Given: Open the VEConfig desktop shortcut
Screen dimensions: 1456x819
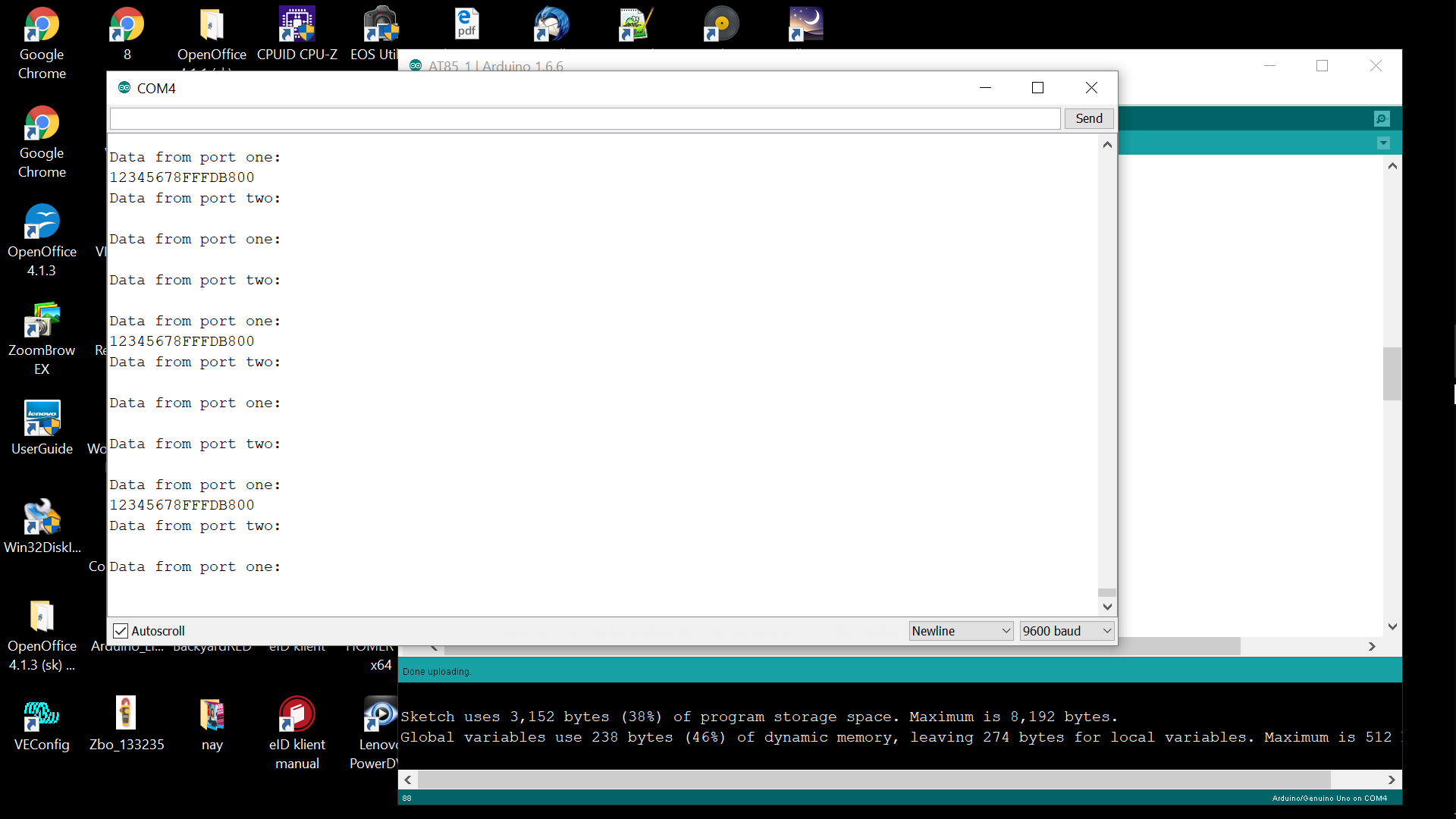Looking at the screenshot, I should coord(42,714).
